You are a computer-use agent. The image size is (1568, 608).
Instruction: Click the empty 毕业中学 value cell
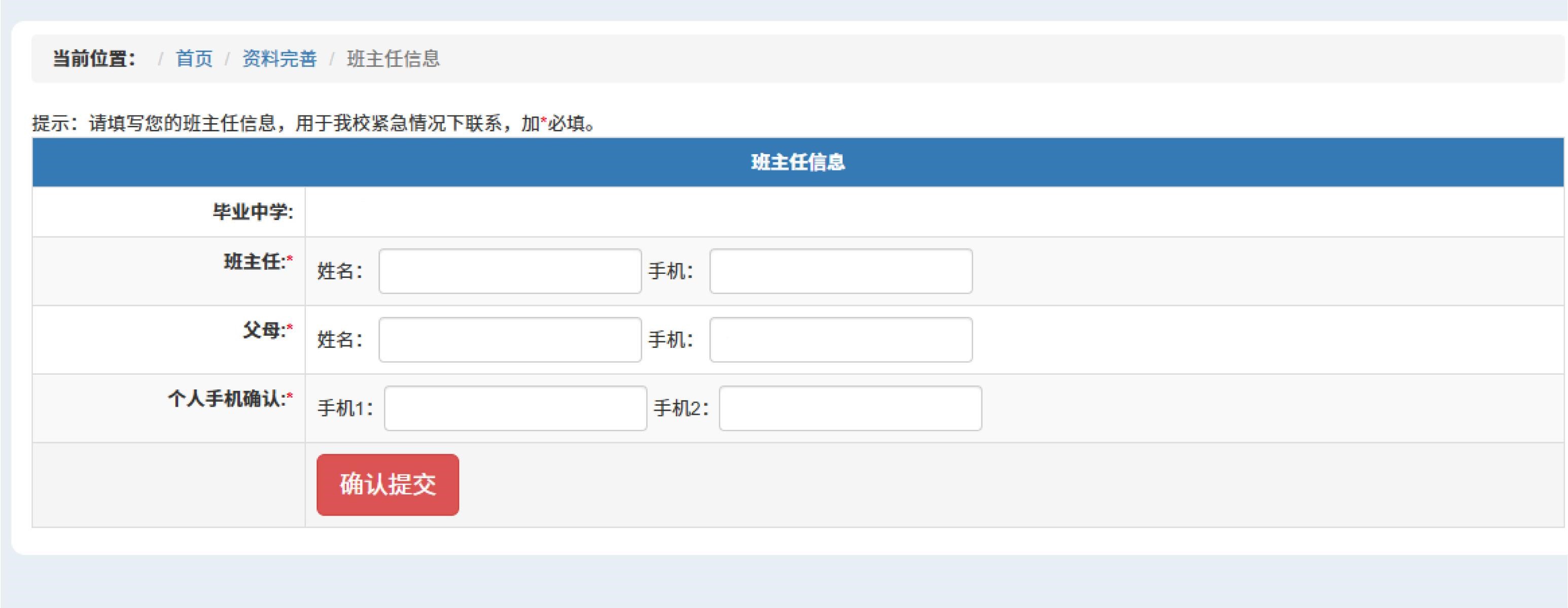[x=913, y=212]
